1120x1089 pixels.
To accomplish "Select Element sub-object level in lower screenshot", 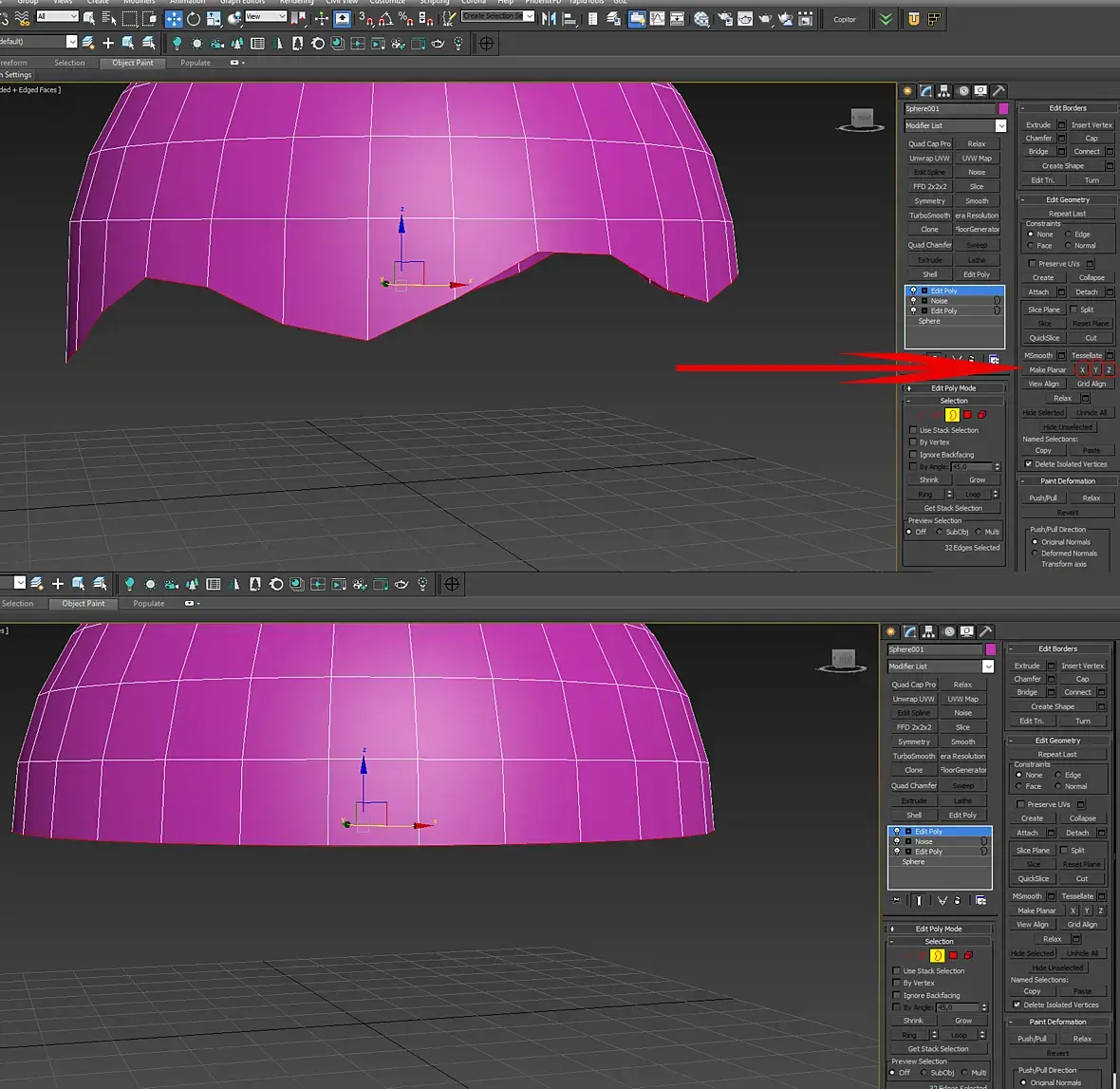I will pos(968,955).
